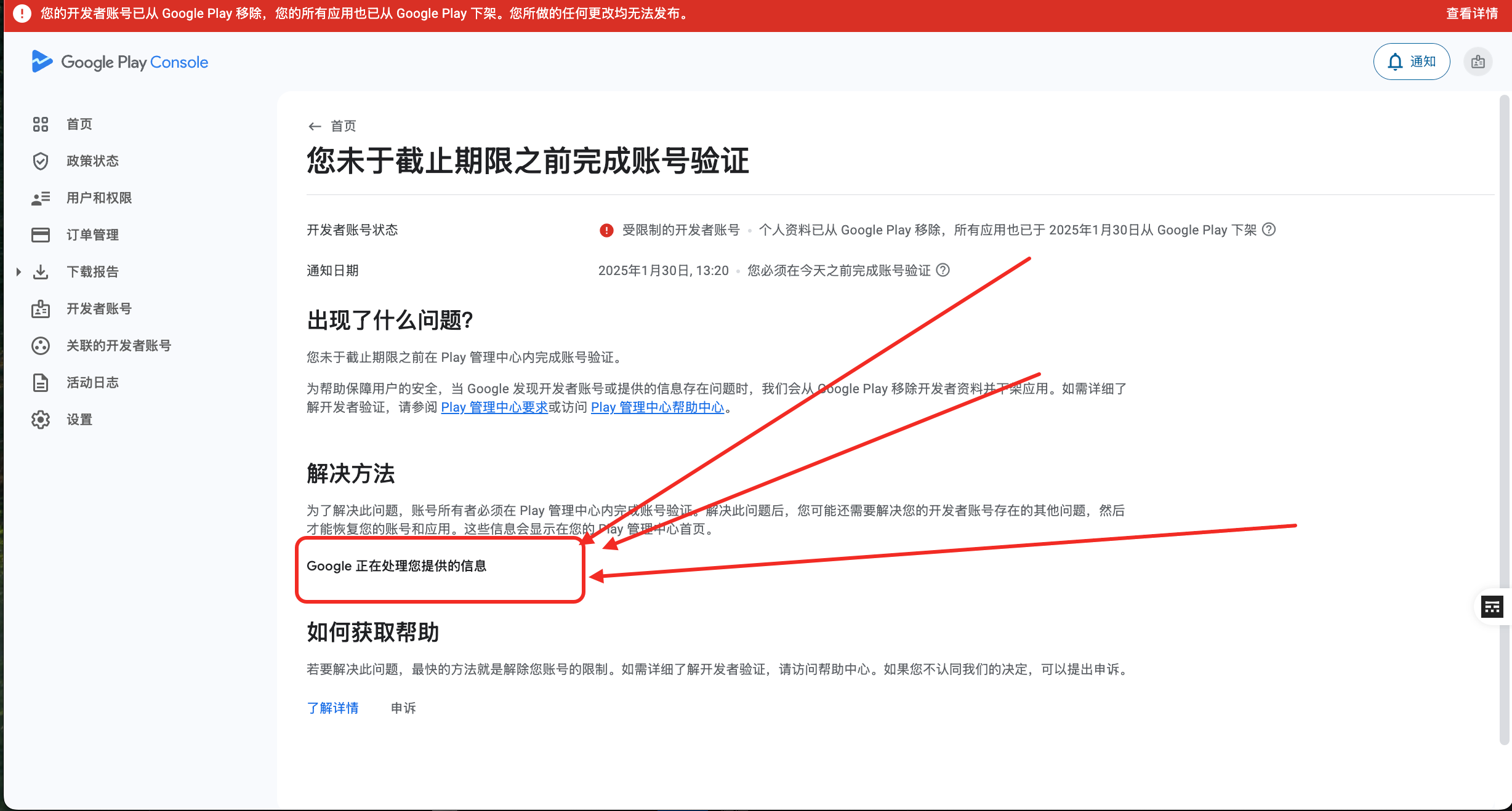
Task: Click the account icon in top right corner
Action: pyautogui.click(x=1478, y=62)
